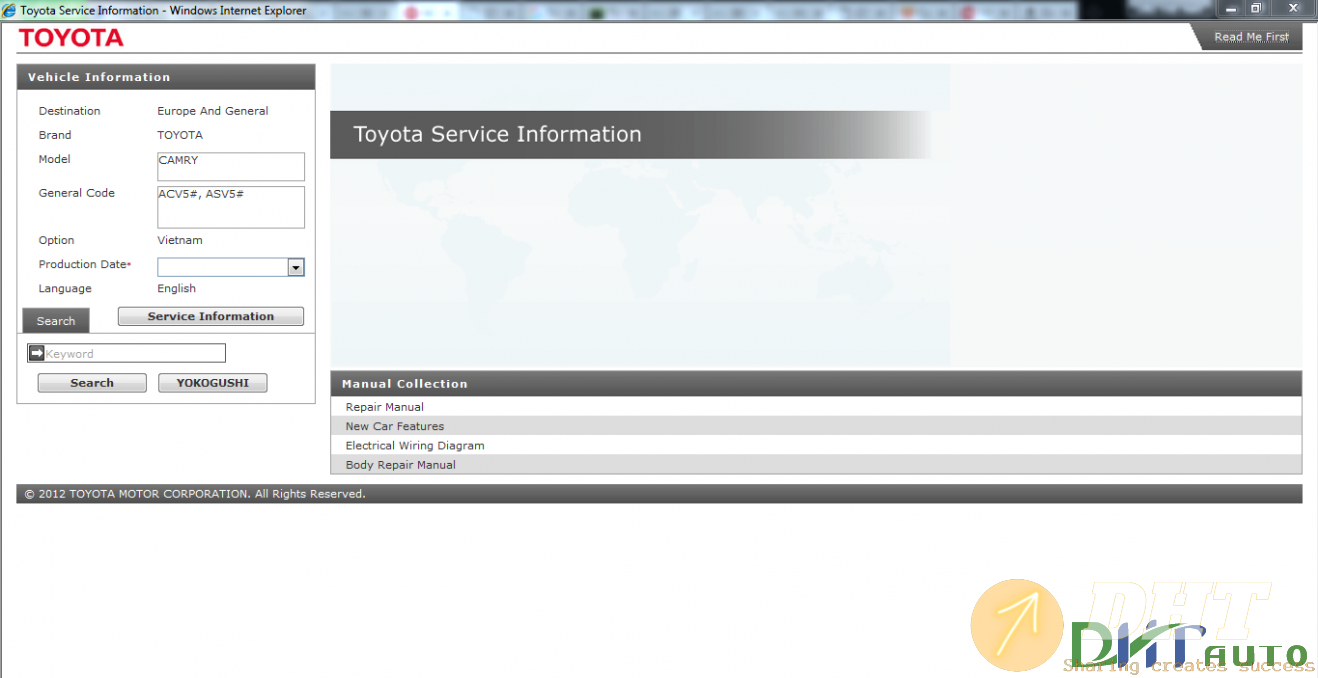Screen dimensions: 1318x678
Task: Open the Body Repair Manual
Action: [401, 464]
